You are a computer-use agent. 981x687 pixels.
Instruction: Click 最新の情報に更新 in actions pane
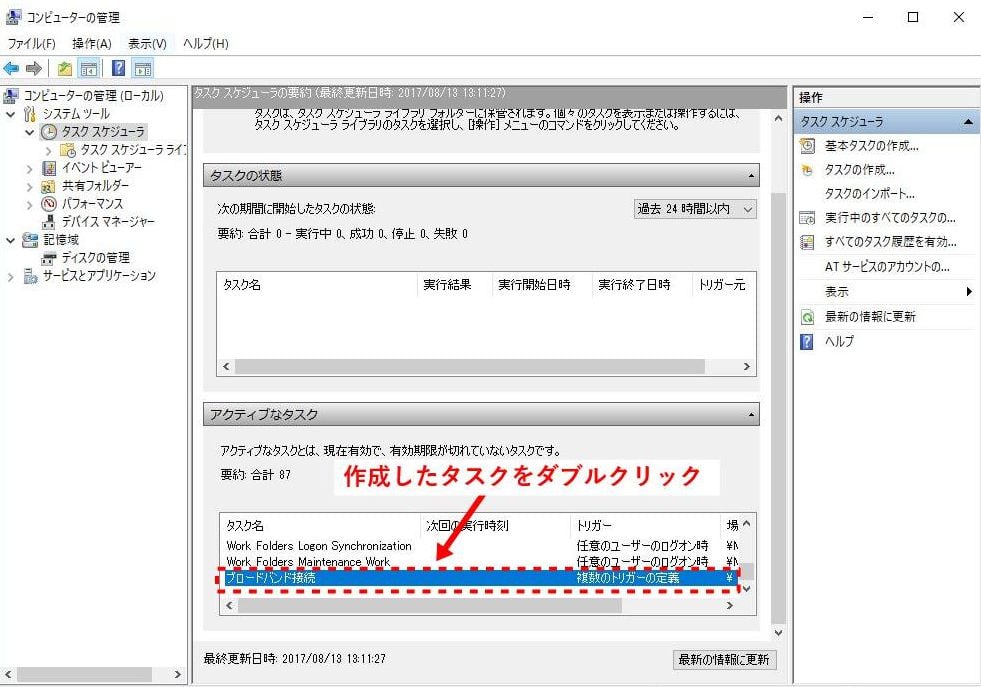click(x=869, y=317)
